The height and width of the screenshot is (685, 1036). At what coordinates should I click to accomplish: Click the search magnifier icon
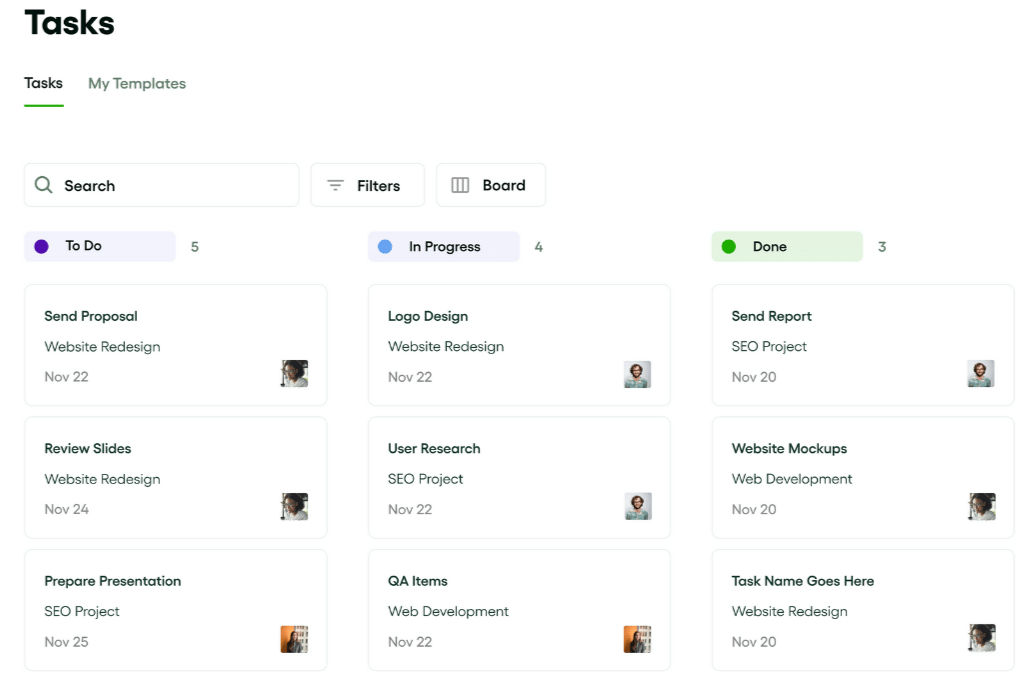(x=43, y=185)
